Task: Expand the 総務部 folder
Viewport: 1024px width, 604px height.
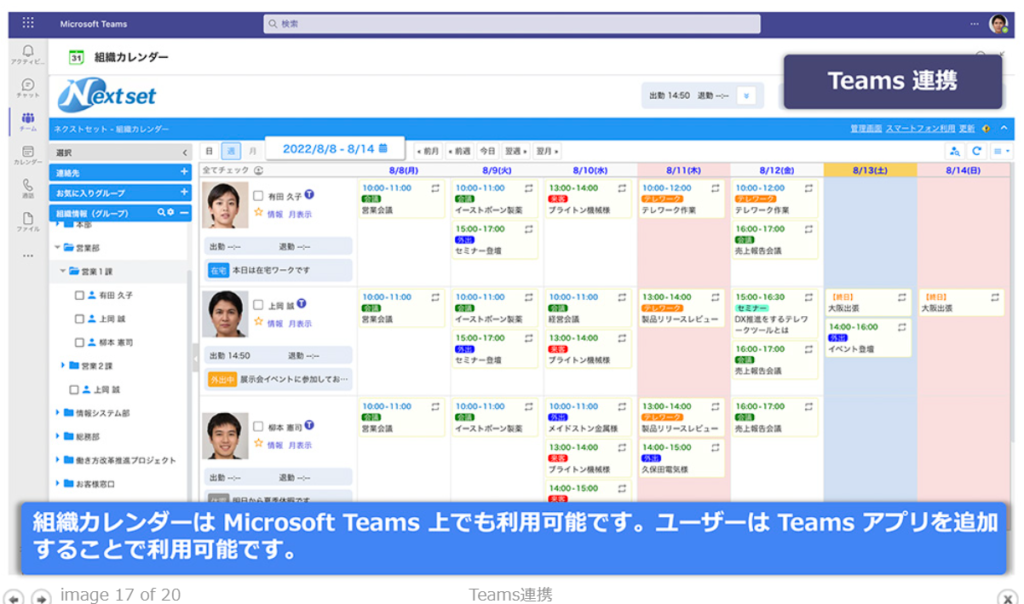Action: click(x=57, y=436)
